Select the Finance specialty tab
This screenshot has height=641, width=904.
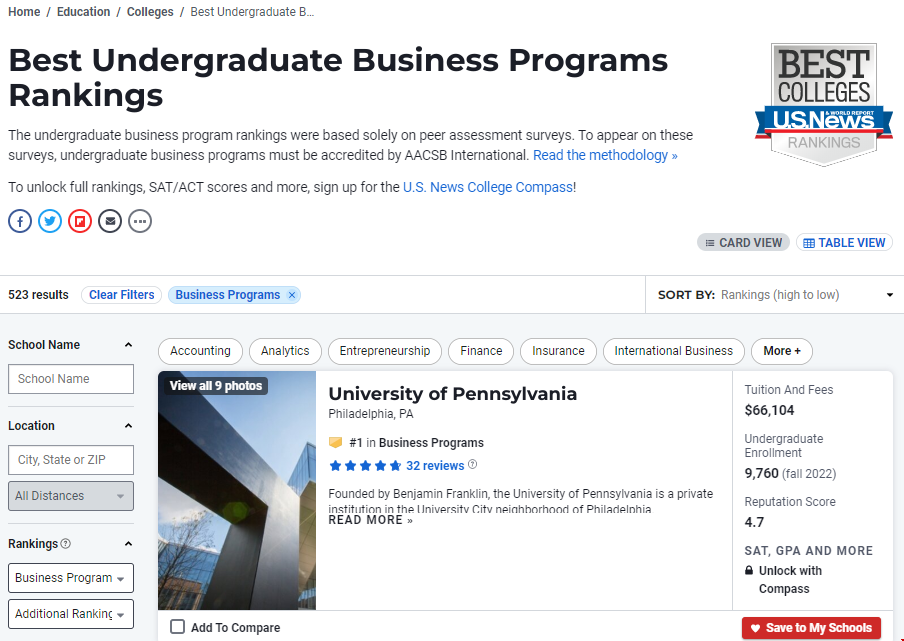[481, 351]
